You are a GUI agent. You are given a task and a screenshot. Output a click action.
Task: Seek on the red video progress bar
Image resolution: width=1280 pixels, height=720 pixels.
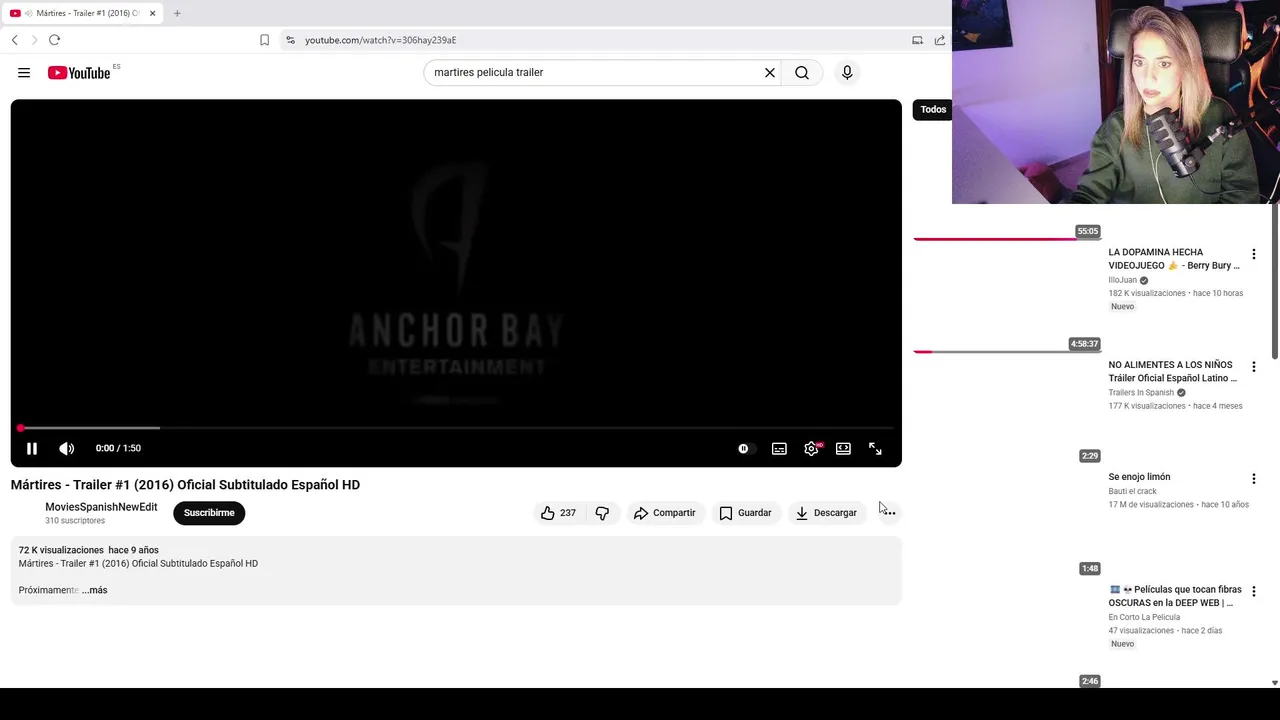pyautogui.click(x=456, y=428)
